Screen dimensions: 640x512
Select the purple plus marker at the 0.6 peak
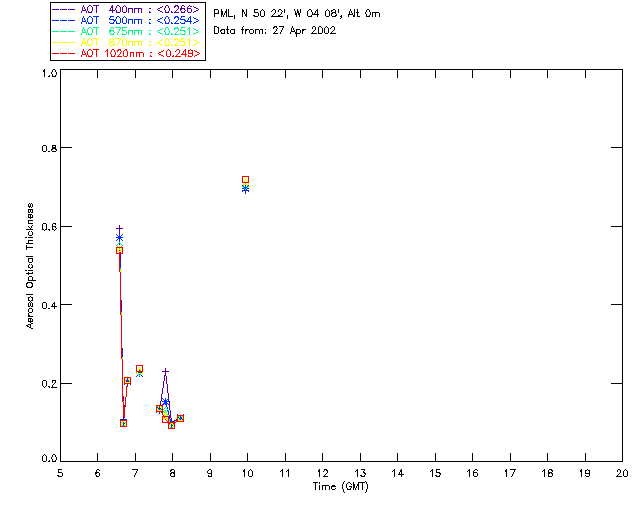click(119, 229)
